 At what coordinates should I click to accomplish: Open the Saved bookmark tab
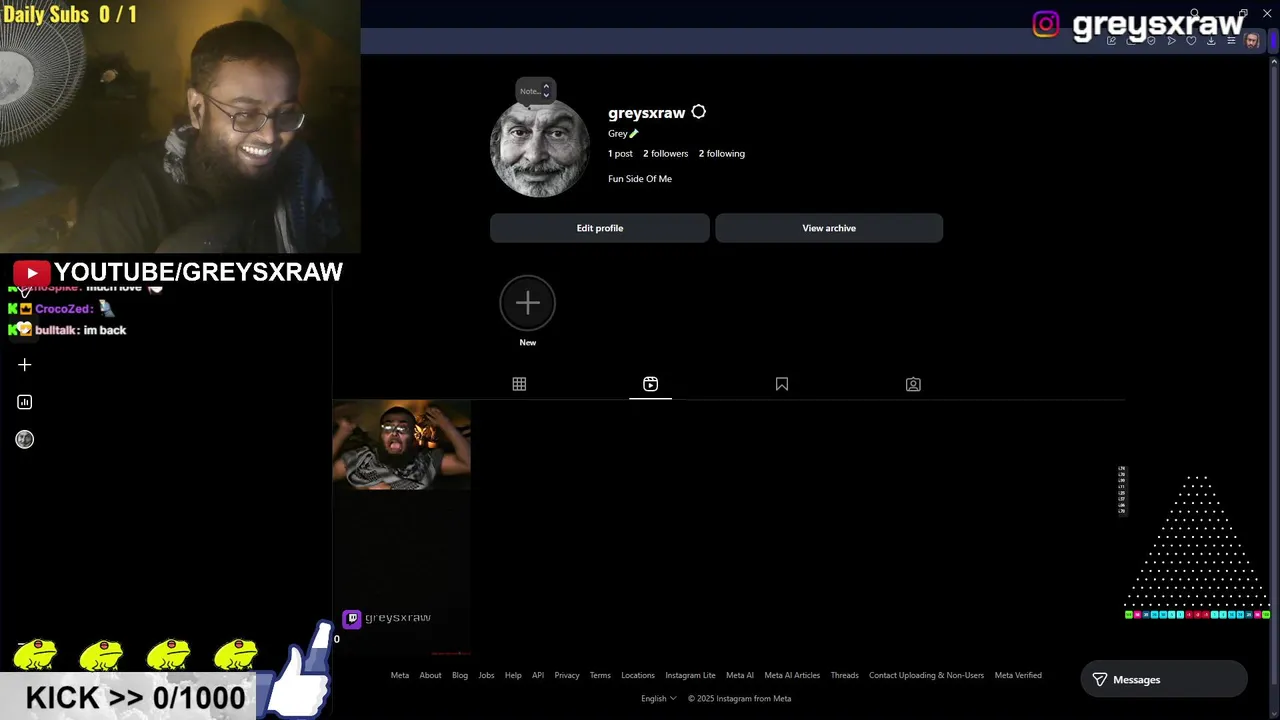[x=782, y=384]
